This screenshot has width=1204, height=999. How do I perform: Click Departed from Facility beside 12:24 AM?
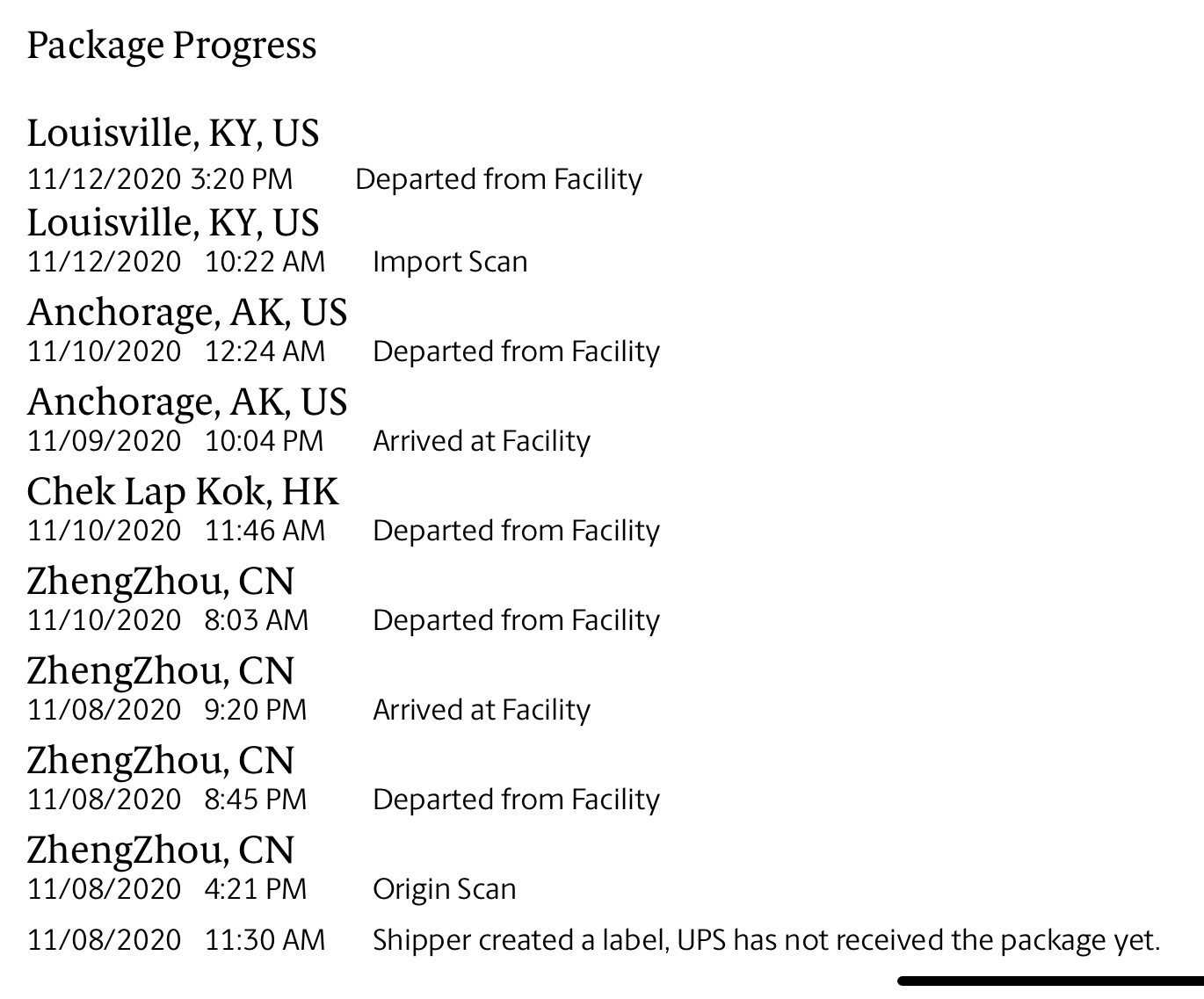(x=516, y=351)
